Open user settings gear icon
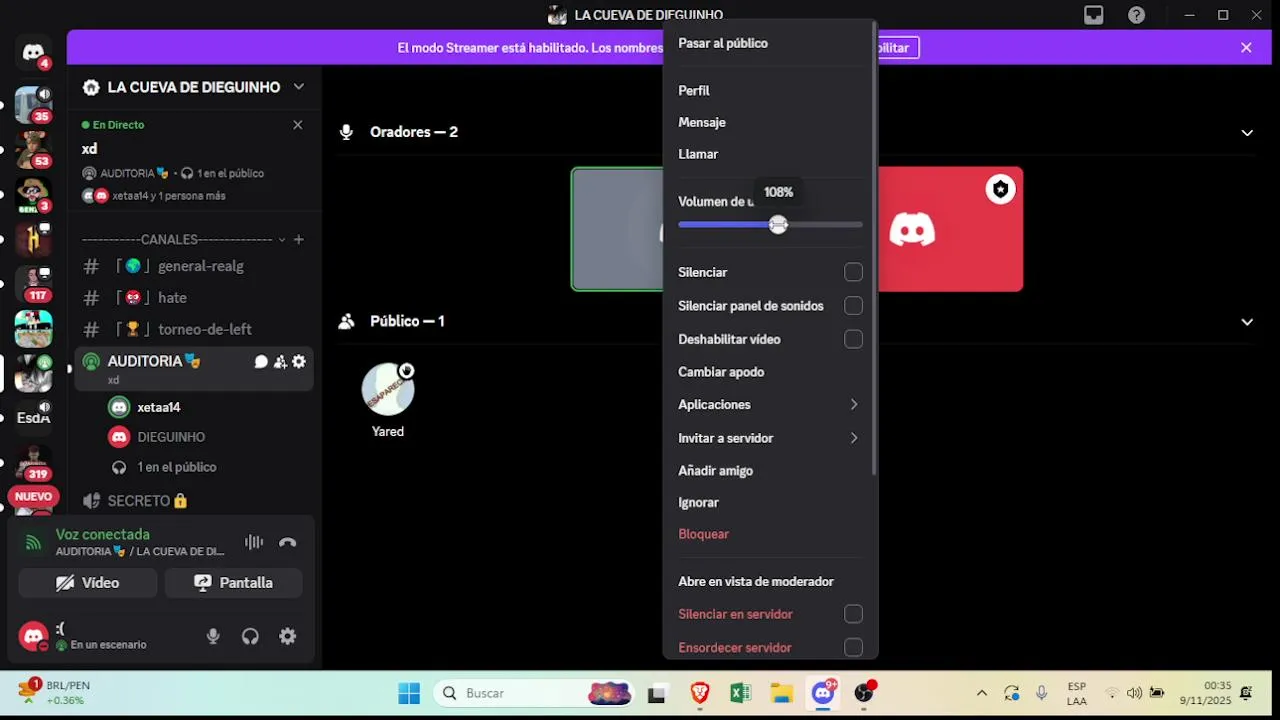The height and width of the screenshot is (720, 1280). click(x=288, y=636)
